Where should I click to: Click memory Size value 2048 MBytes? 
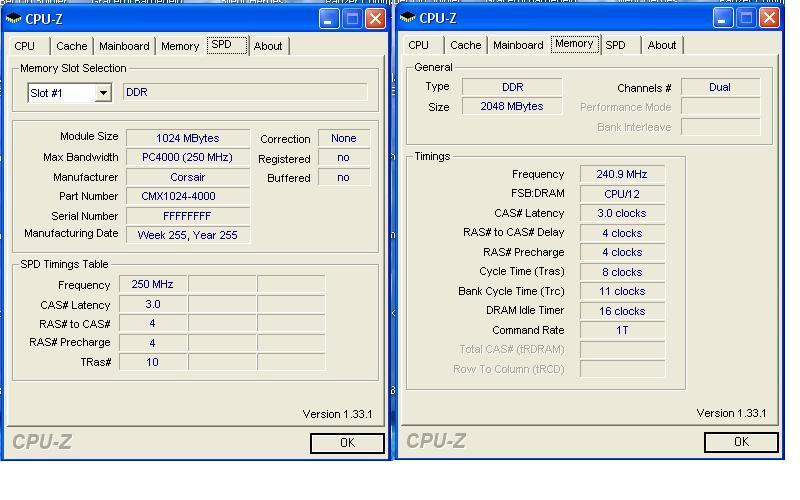point(512,106)
